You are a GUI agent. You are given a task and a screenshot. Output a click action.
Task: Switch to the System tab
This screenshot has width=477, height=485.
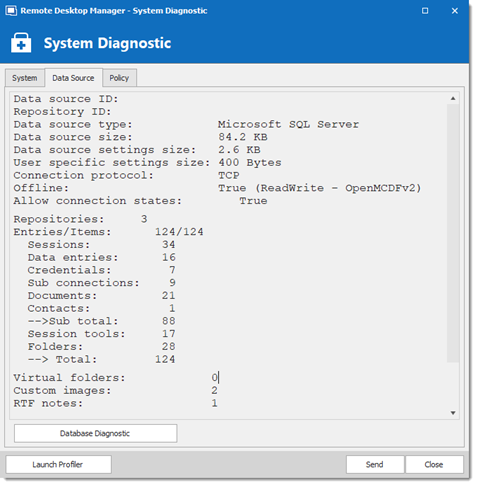(x=25, y=78)
